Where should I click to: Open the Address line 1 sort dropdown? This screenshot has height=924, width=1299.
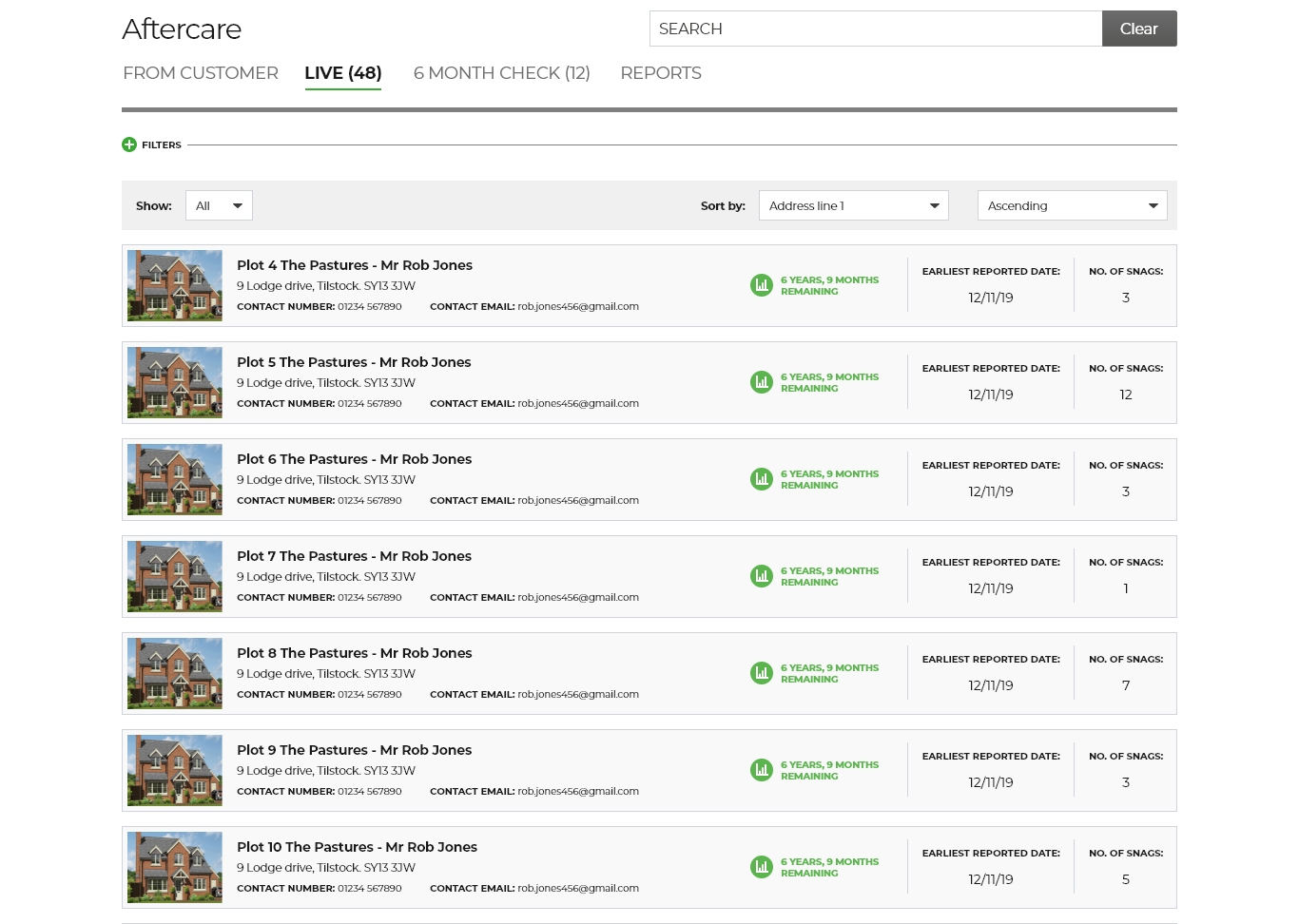pos(853,205)
